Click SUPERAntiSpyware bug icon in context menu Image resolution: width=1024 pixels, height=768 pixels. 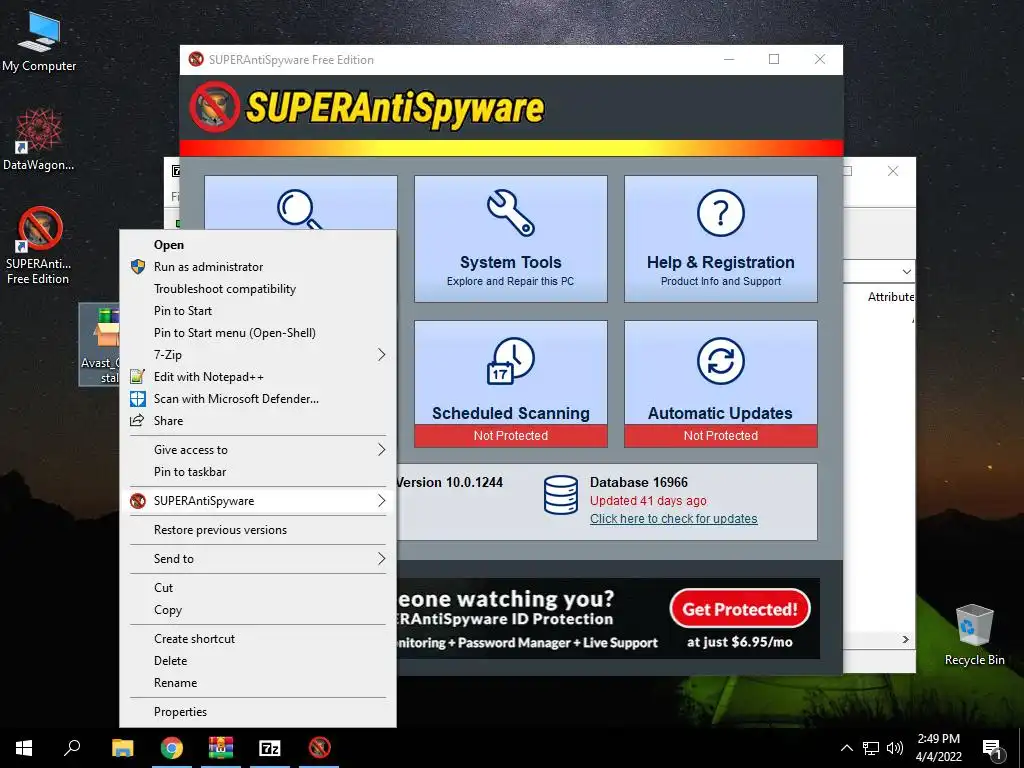pyautogui.click(x=138, y=501)
